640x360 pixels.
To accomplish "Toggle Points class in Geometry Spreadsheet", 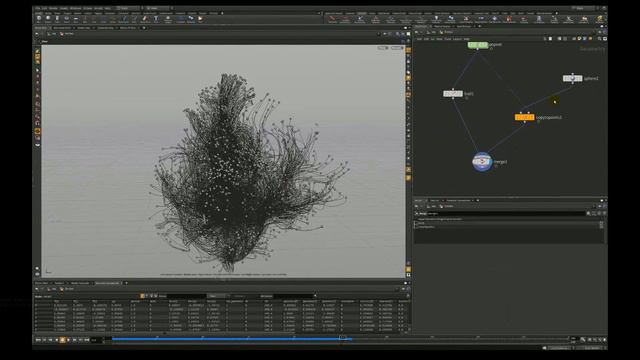I will 142,296.
